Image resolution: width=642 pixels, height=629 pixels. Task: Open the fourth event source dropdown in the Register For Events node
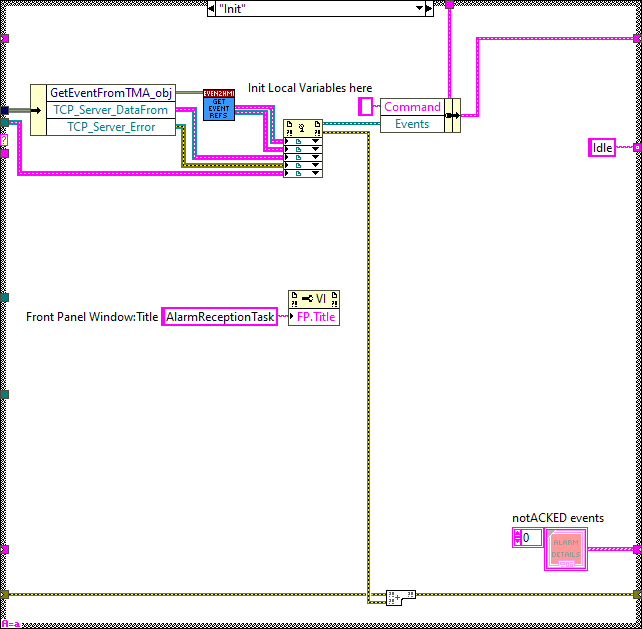pyautogui.click(x=315, y=165)
